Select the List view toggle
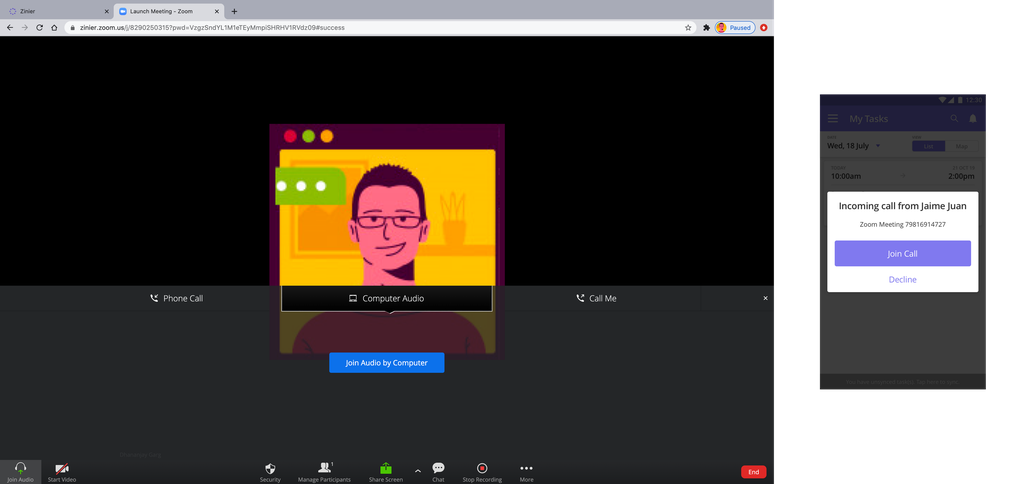Screen dimensions: 1032x484 tap(928, 146)
